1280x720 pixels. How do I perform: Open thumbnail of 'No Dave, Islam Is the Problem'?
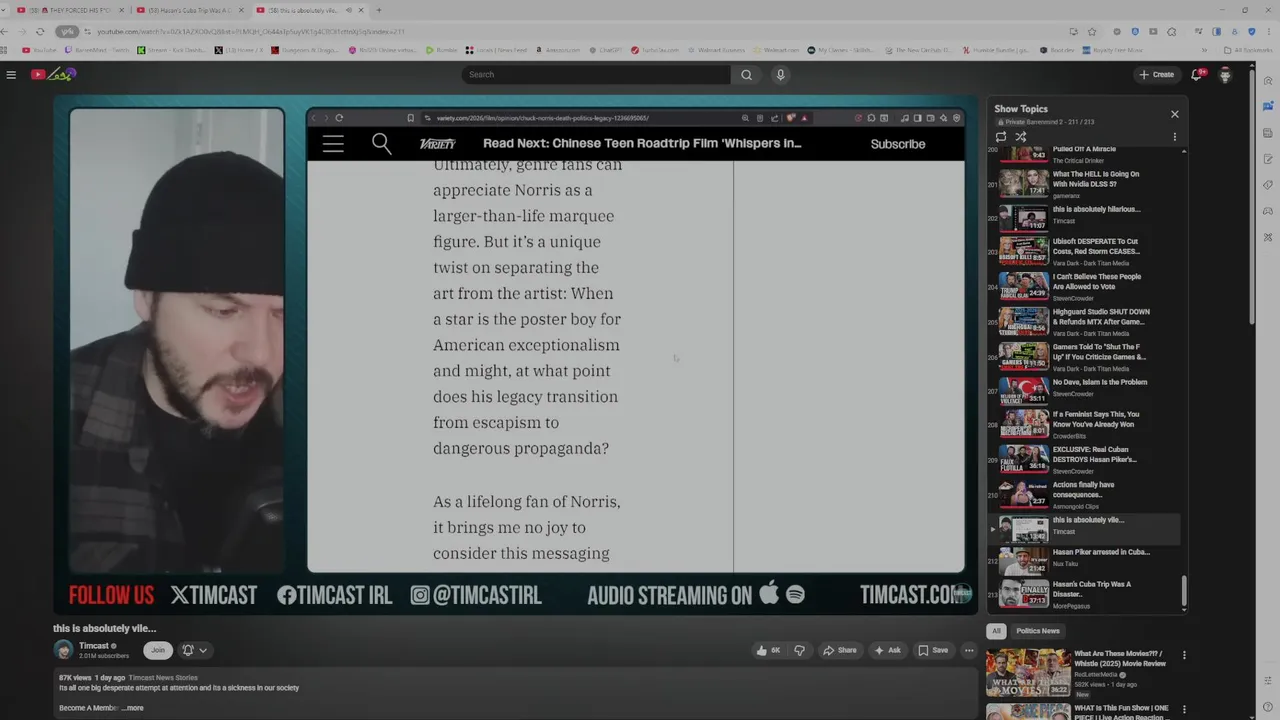coord(1024,389)
